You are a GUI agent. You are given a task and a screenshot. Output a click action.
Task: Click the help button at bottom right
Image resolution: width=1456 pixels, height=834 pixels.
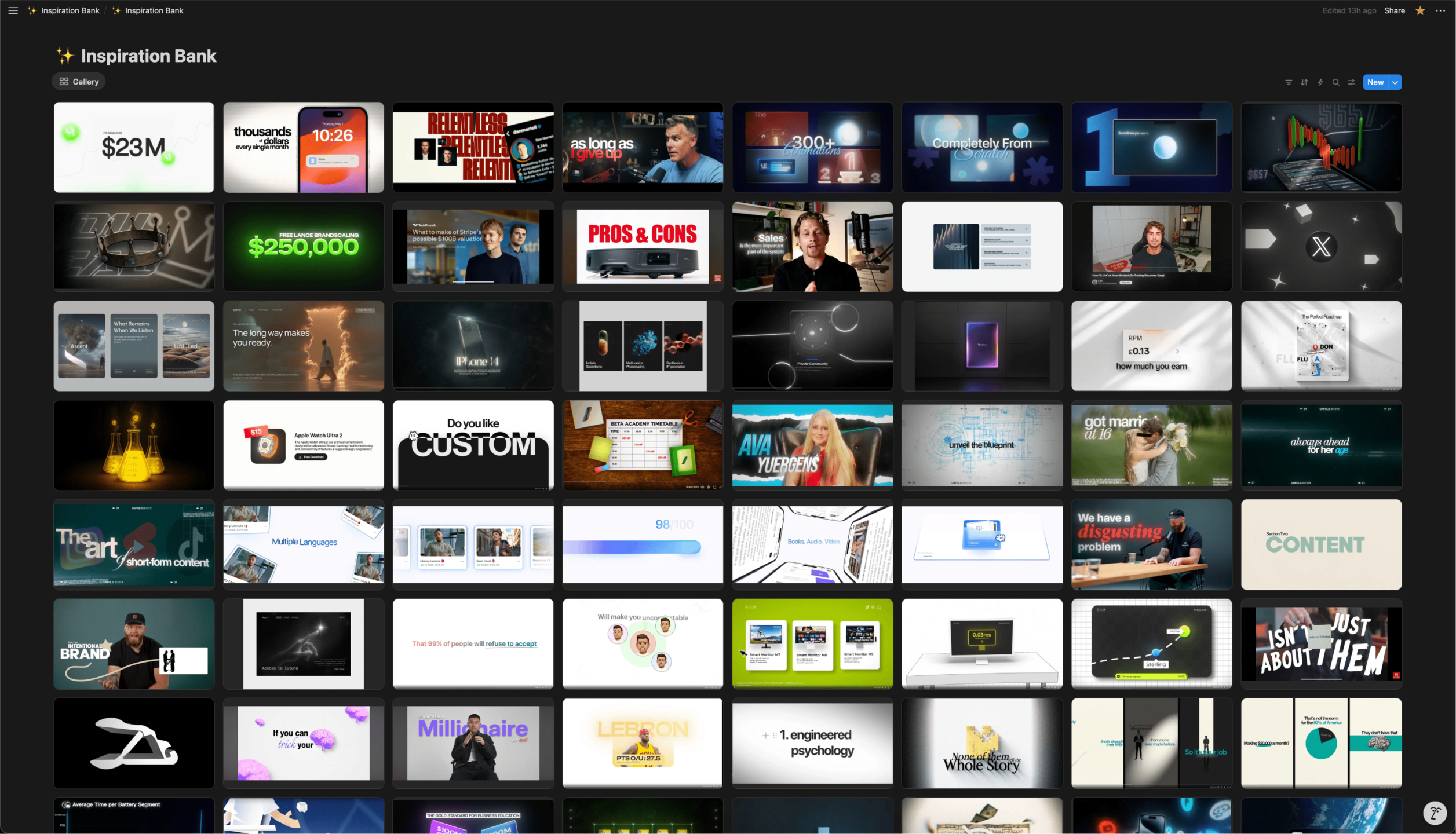(x=1435, y=813)
